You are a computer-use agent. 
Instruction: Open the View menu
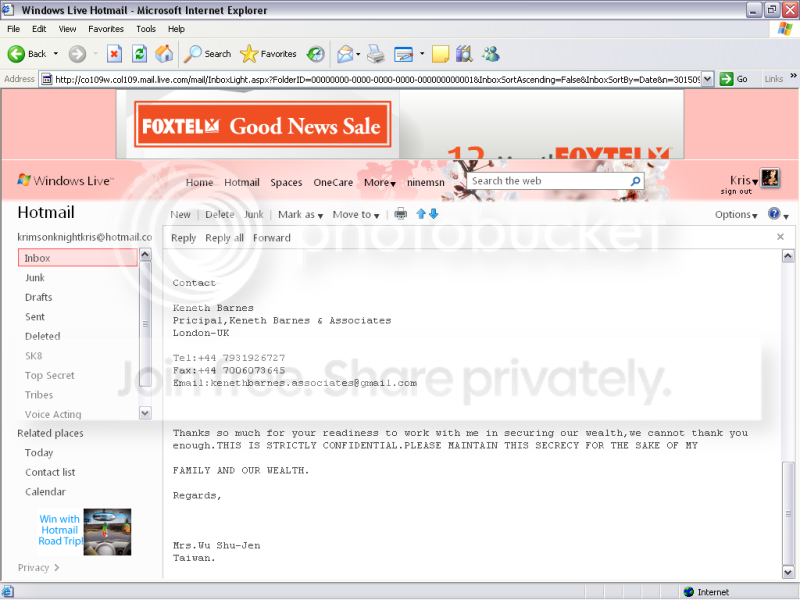tap(67, 29)
